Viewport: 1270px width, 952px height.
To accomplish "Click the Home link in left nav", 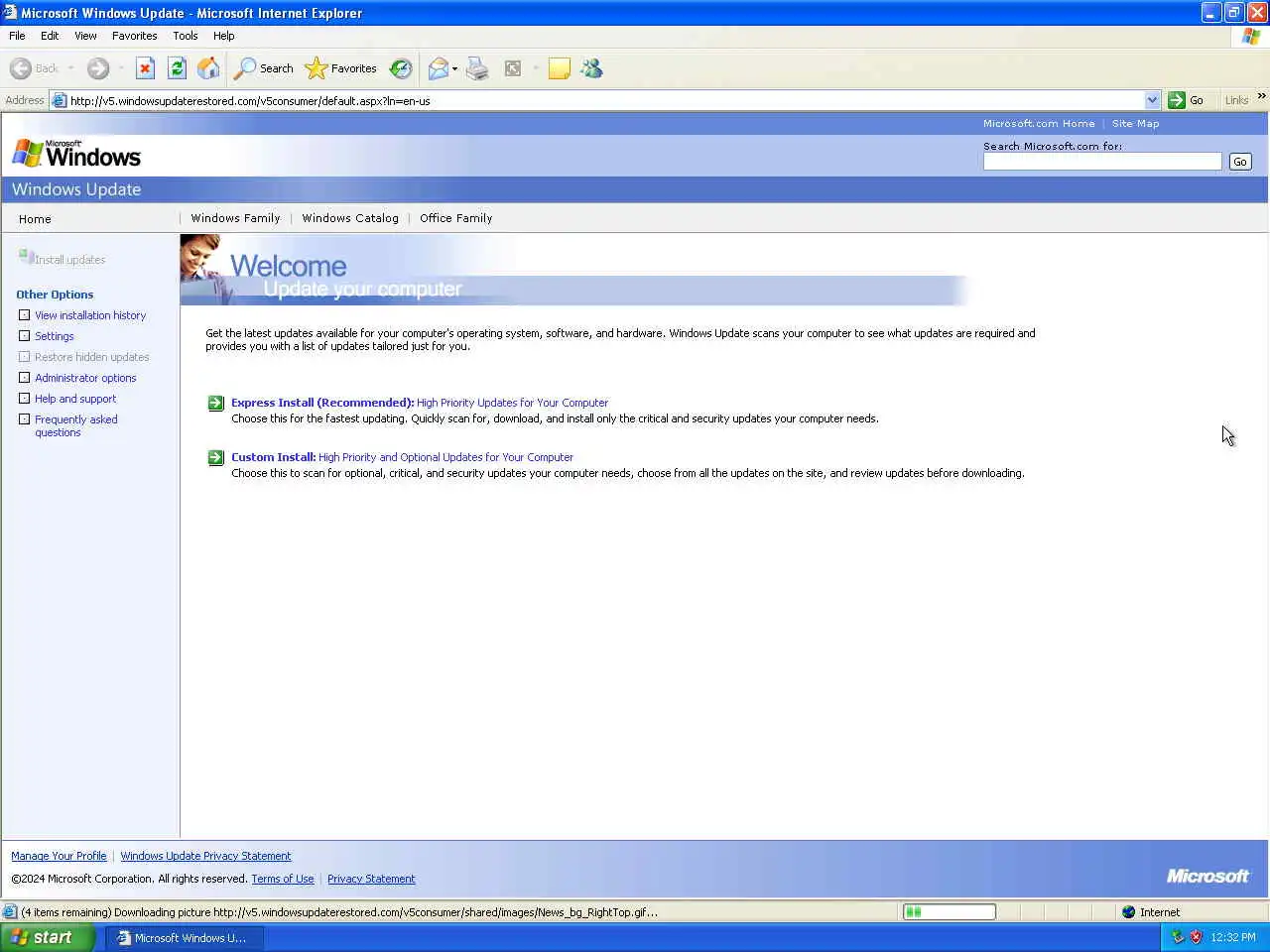I will click(35, 219).
